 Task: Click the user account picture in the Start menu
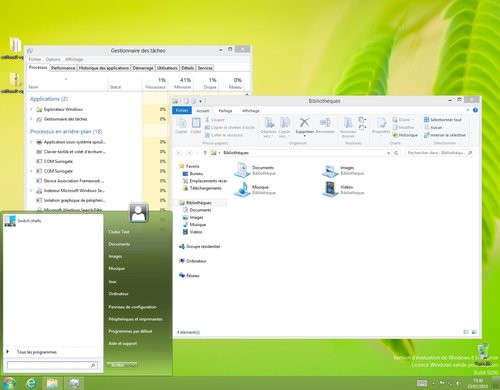pos(139,212)
